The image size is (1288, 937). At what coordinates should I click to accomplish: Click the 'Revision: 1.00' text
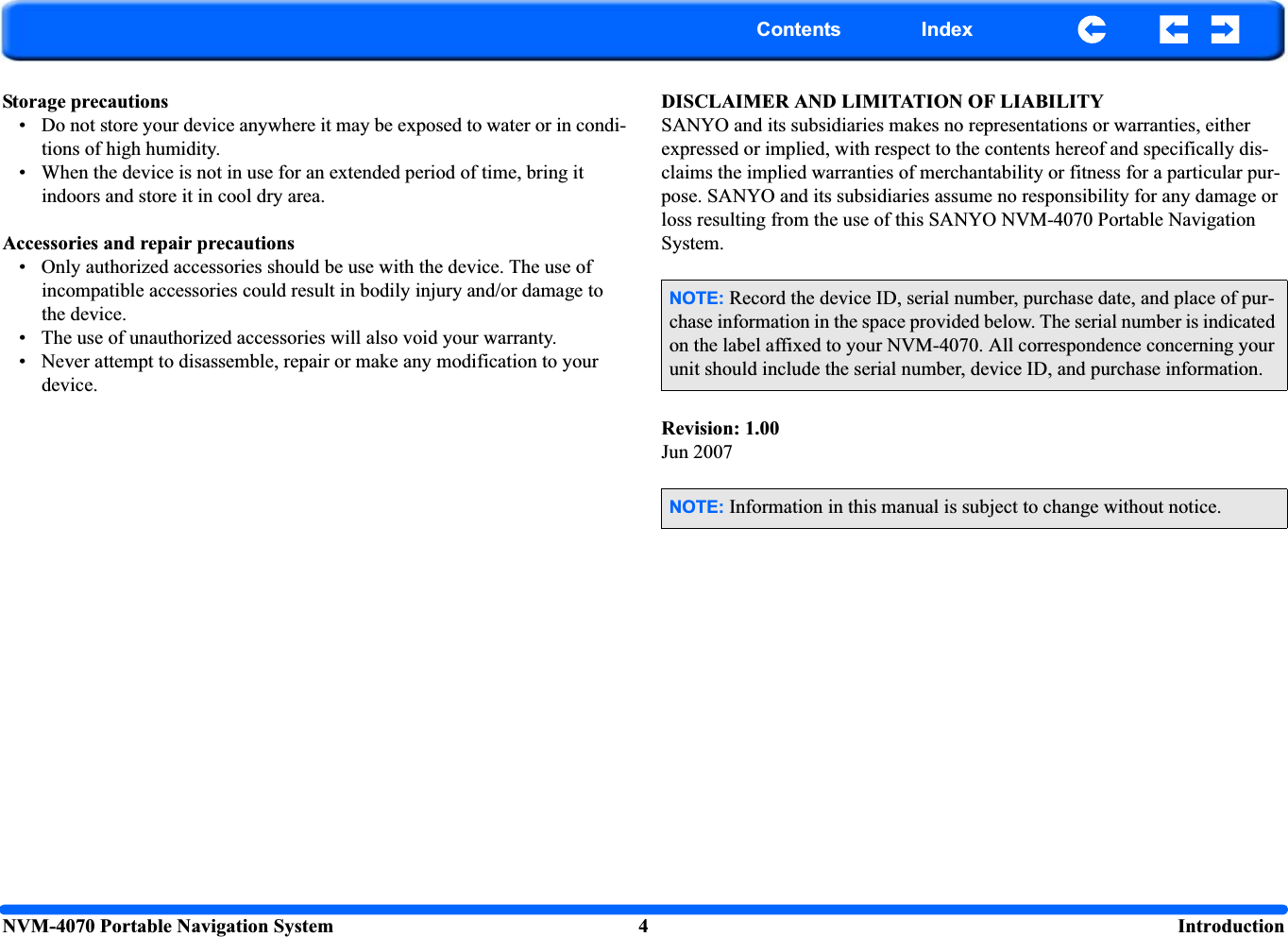720,429
